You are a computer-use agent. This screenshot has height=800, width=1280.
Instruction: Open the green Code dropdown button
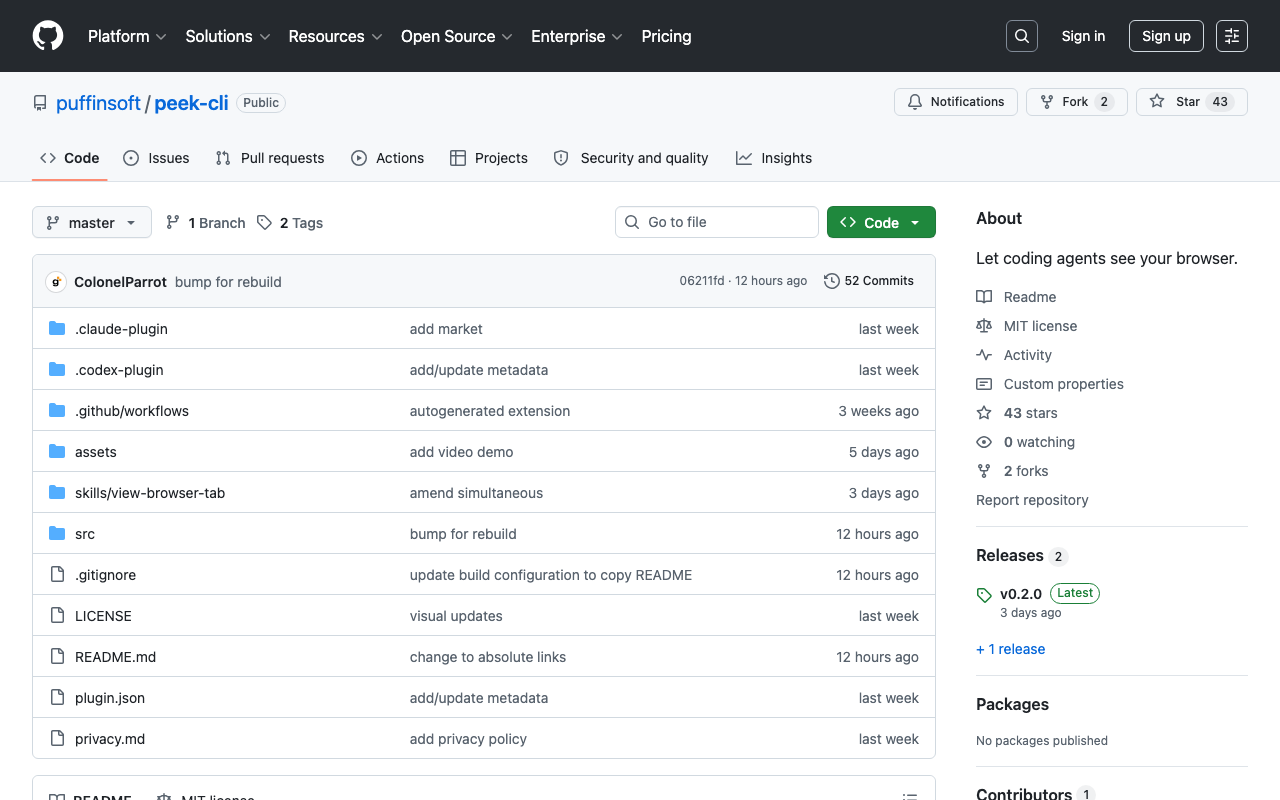[x=881, y=222]
